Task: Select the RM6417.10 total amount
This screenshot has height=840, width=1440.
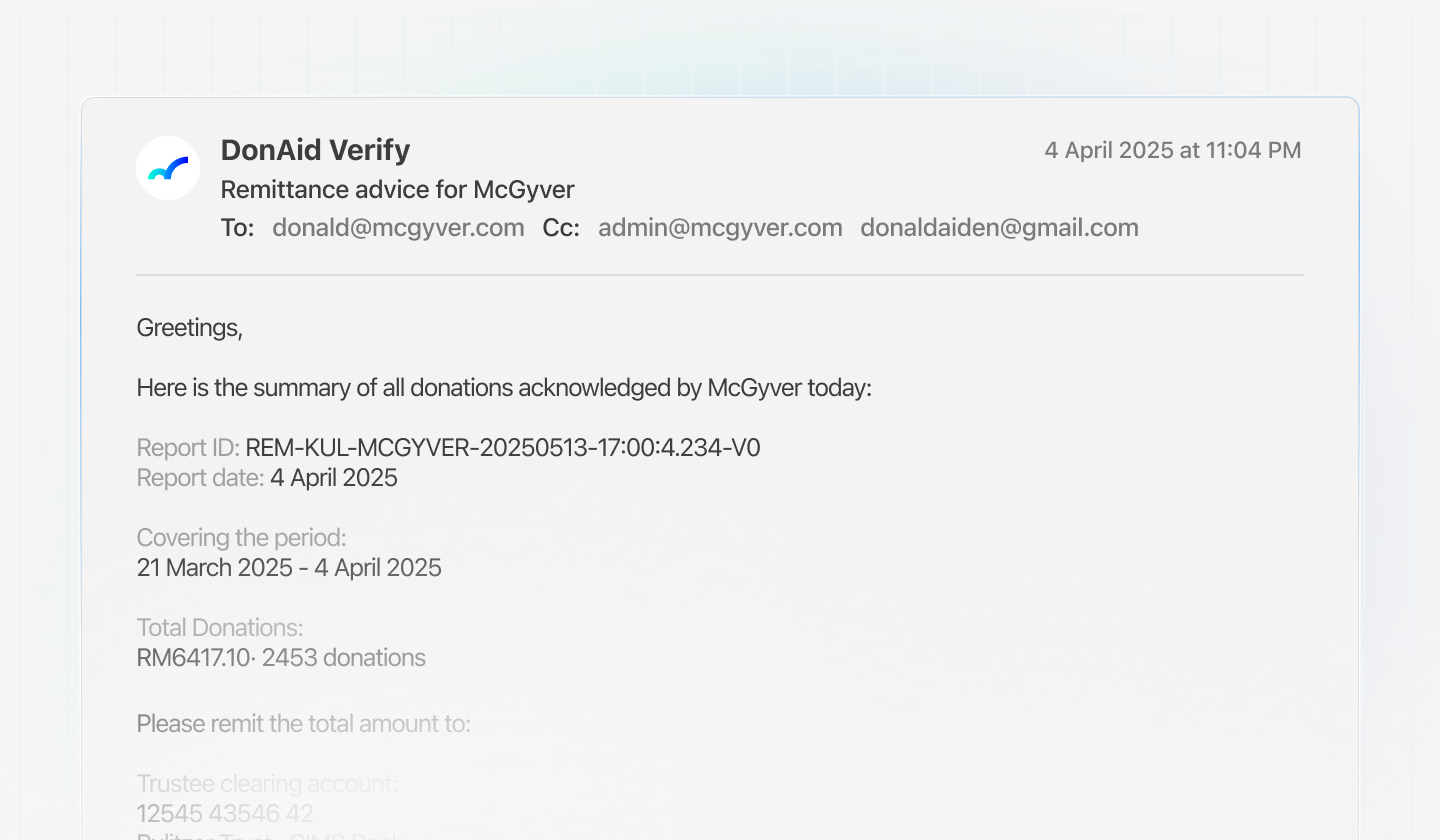Action: coord(194,658)
